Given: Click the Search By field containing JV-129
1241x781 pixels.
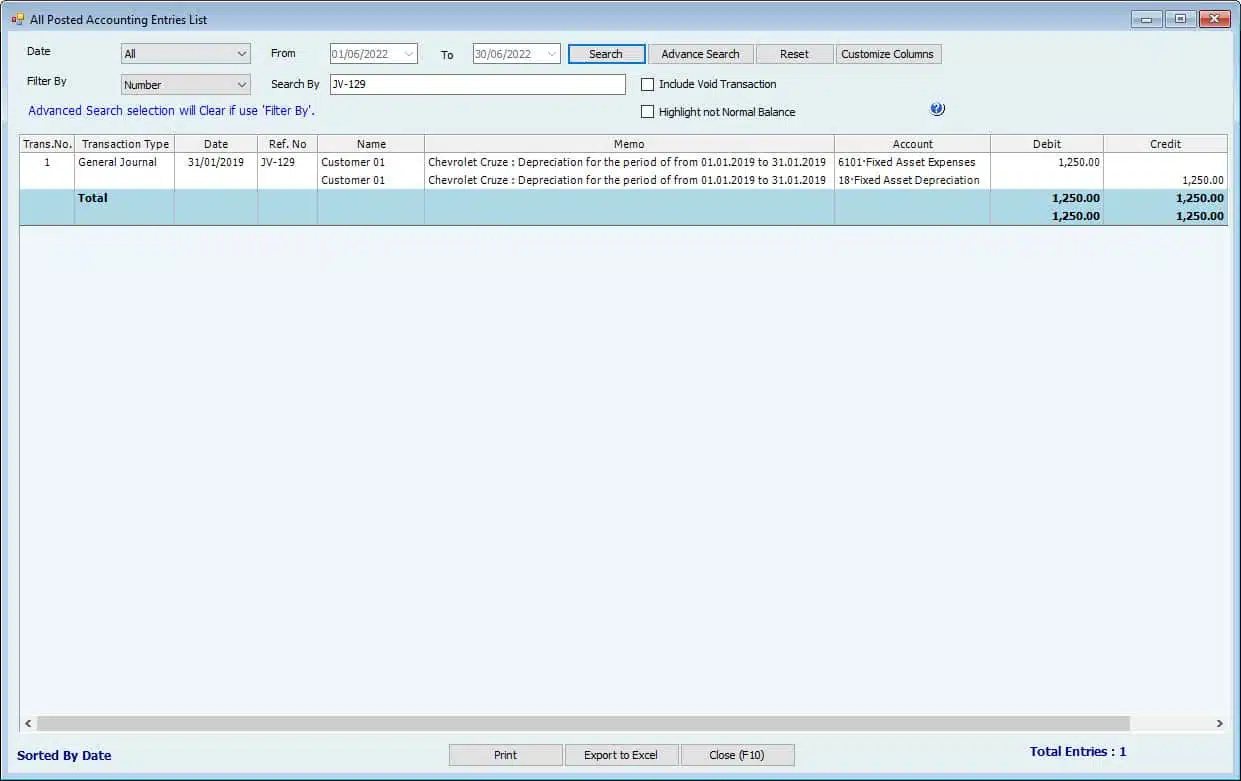Looking at the screenshot, I should (x=478, y=84).
